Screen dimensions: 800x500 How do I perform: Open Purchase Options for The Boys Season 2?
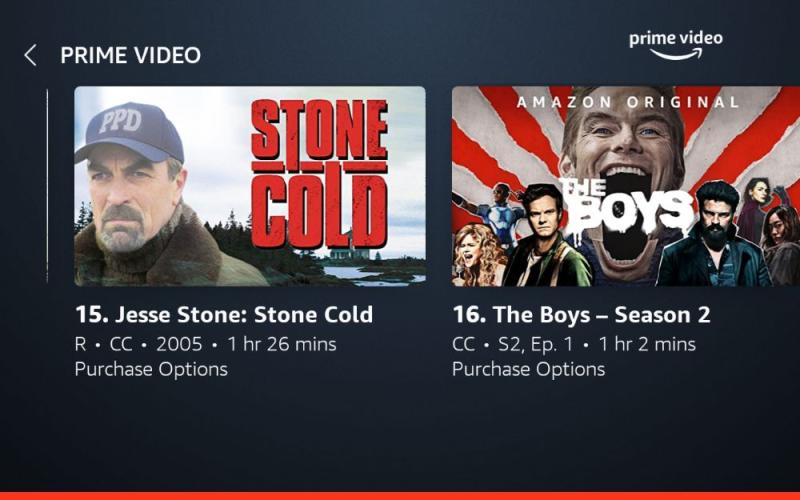coord(529,369)
